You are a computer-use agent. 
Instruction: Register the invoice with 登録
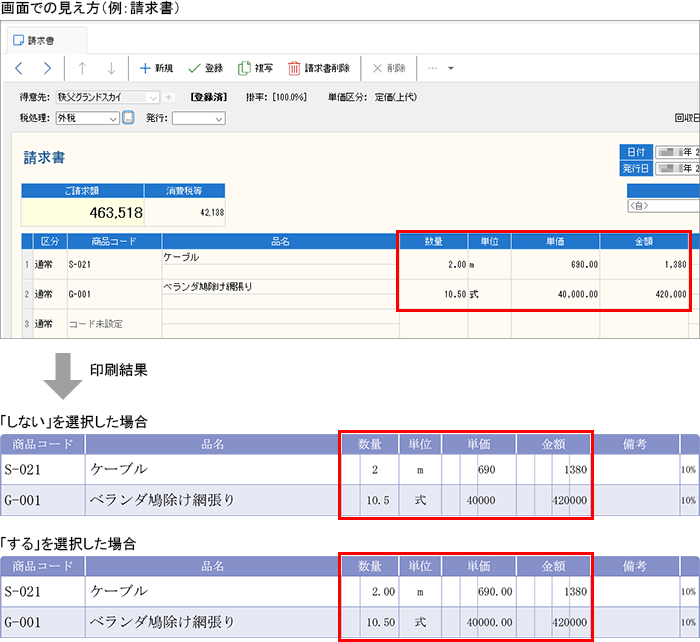(x=206, y=68)
